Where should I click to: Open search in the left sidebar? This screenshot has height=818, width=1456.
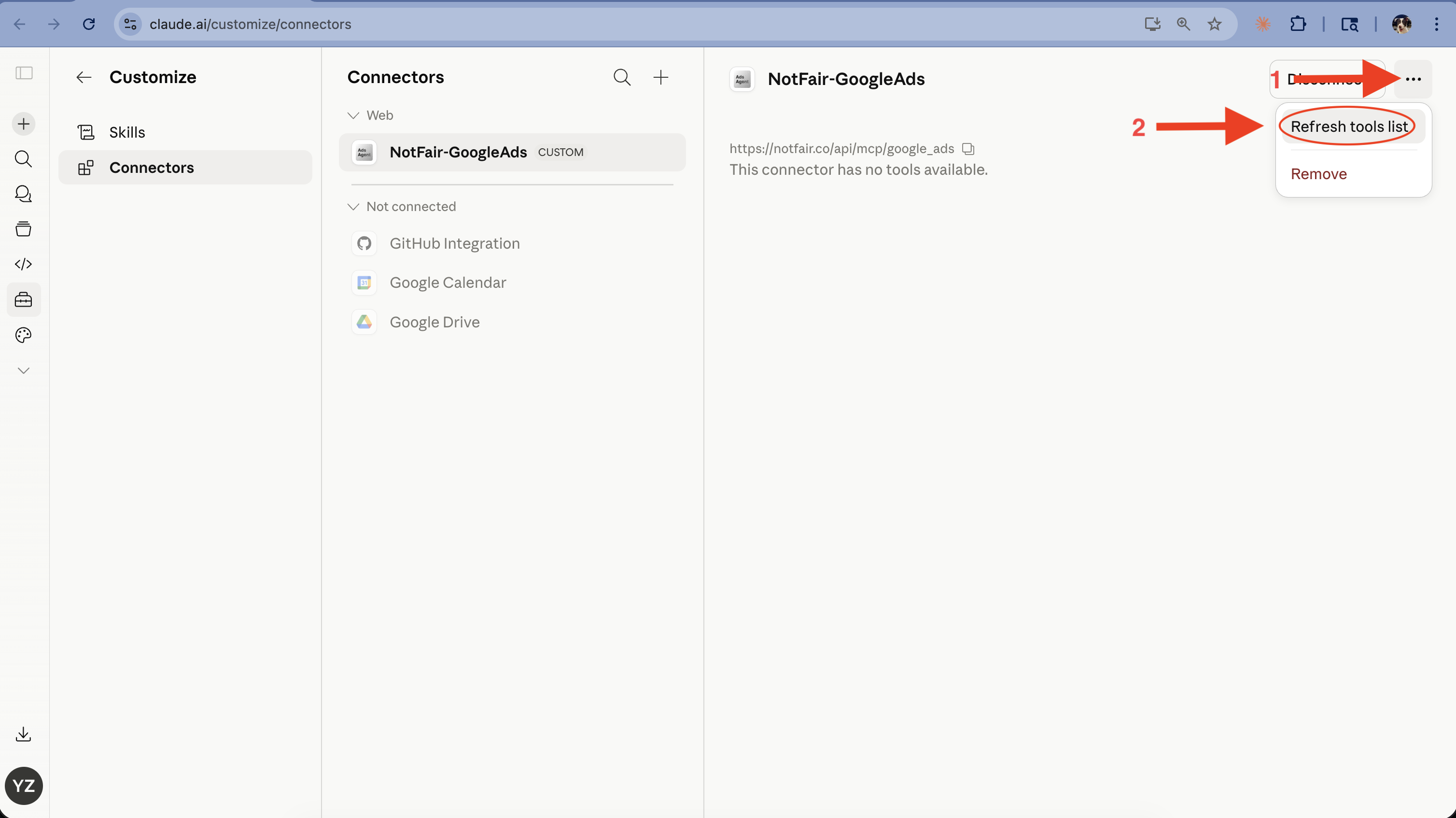click(x=23, y=159)
